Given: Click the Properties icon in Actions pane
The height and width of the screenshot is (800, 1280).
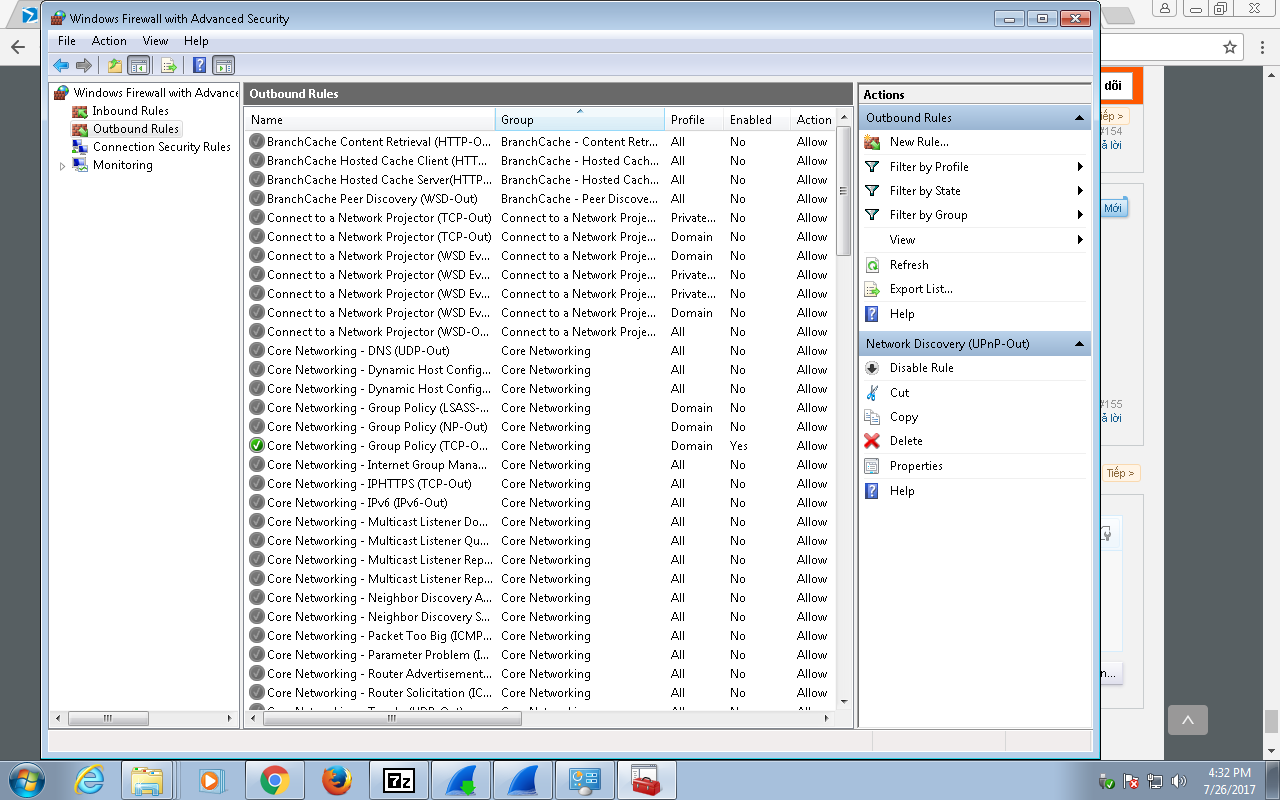Looking at the screenshot, I should pyautogui.click(x=872, y=466).
